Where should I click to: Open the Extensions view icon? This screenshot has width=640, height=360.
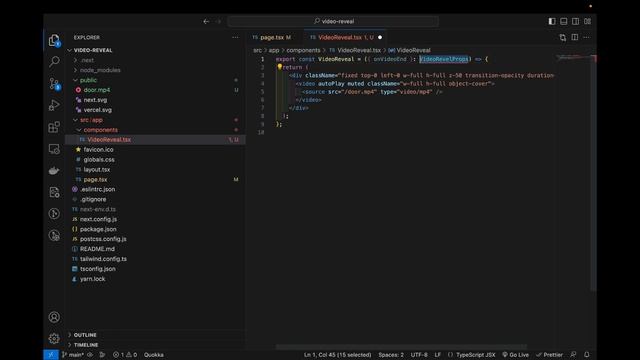point(54,127)
